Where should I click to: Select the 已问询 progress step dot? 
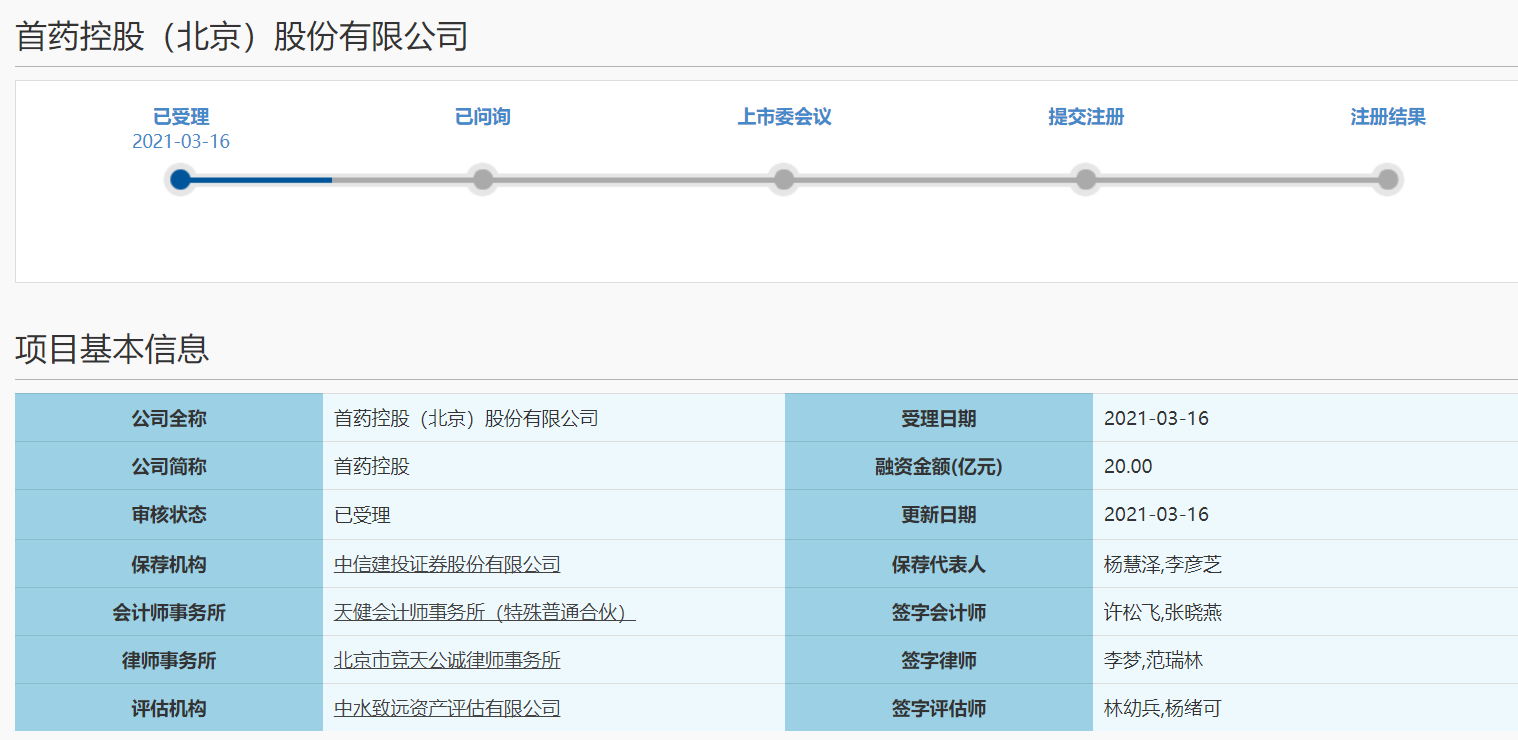483,179
